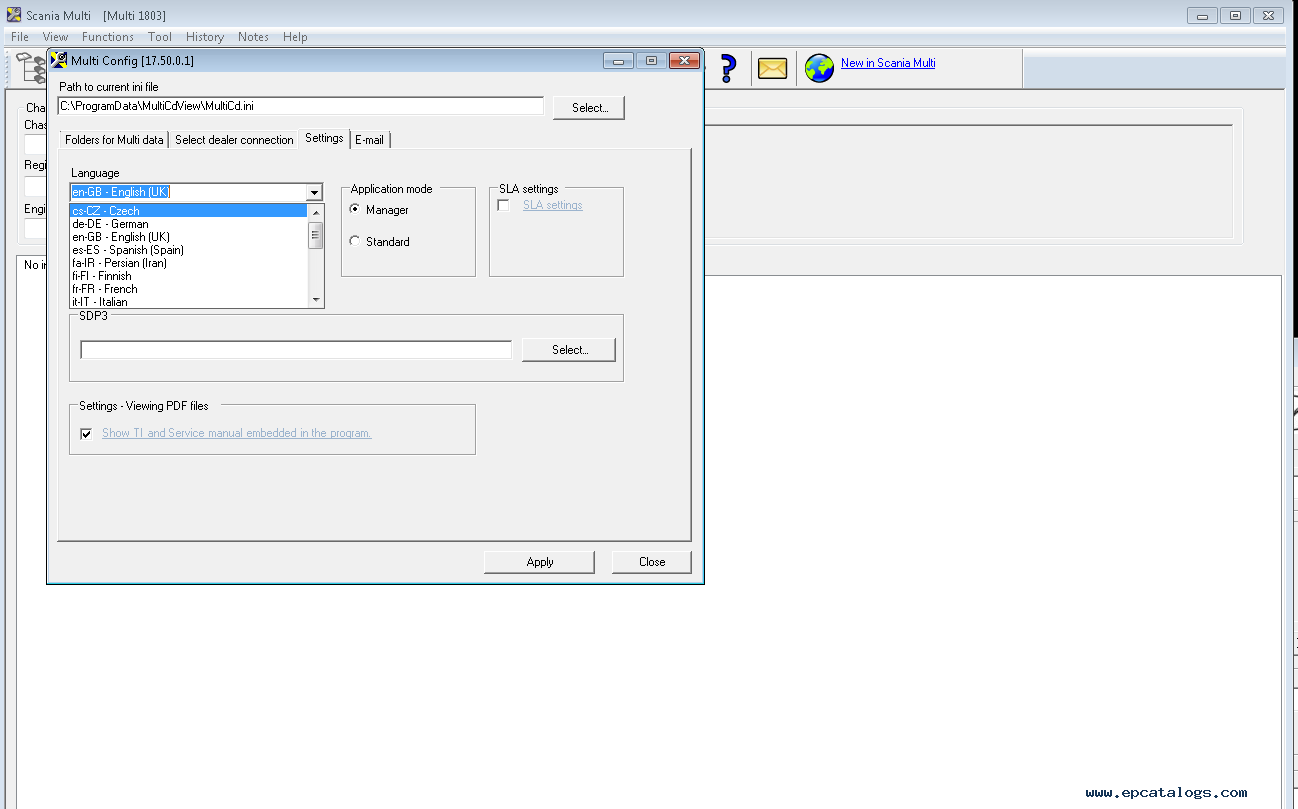
Task: Minimize the Scania Multi main window
Action: [x=1203, y=15]
